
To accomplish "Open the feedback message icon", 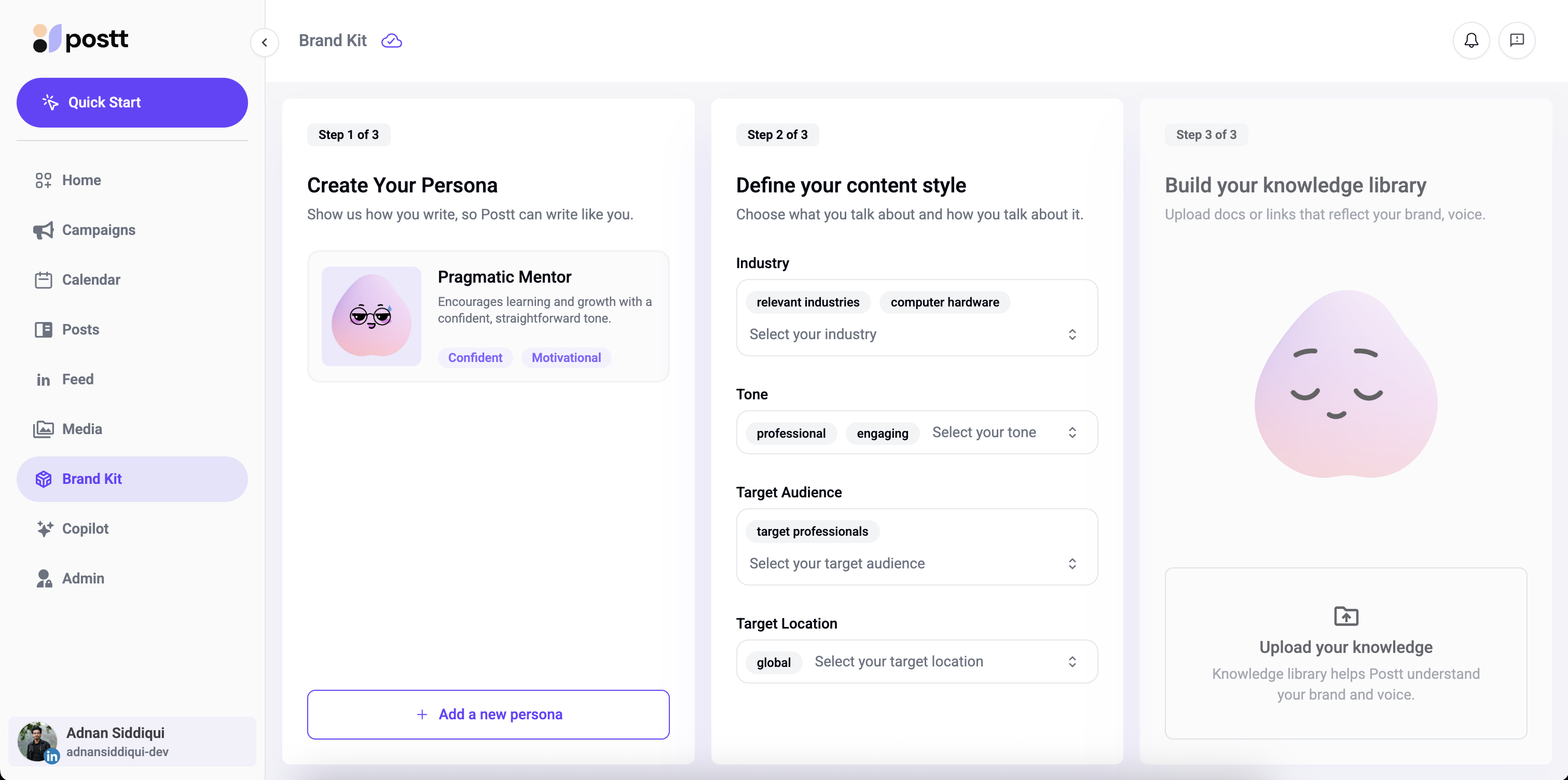I will click(x=1516, y=40).
